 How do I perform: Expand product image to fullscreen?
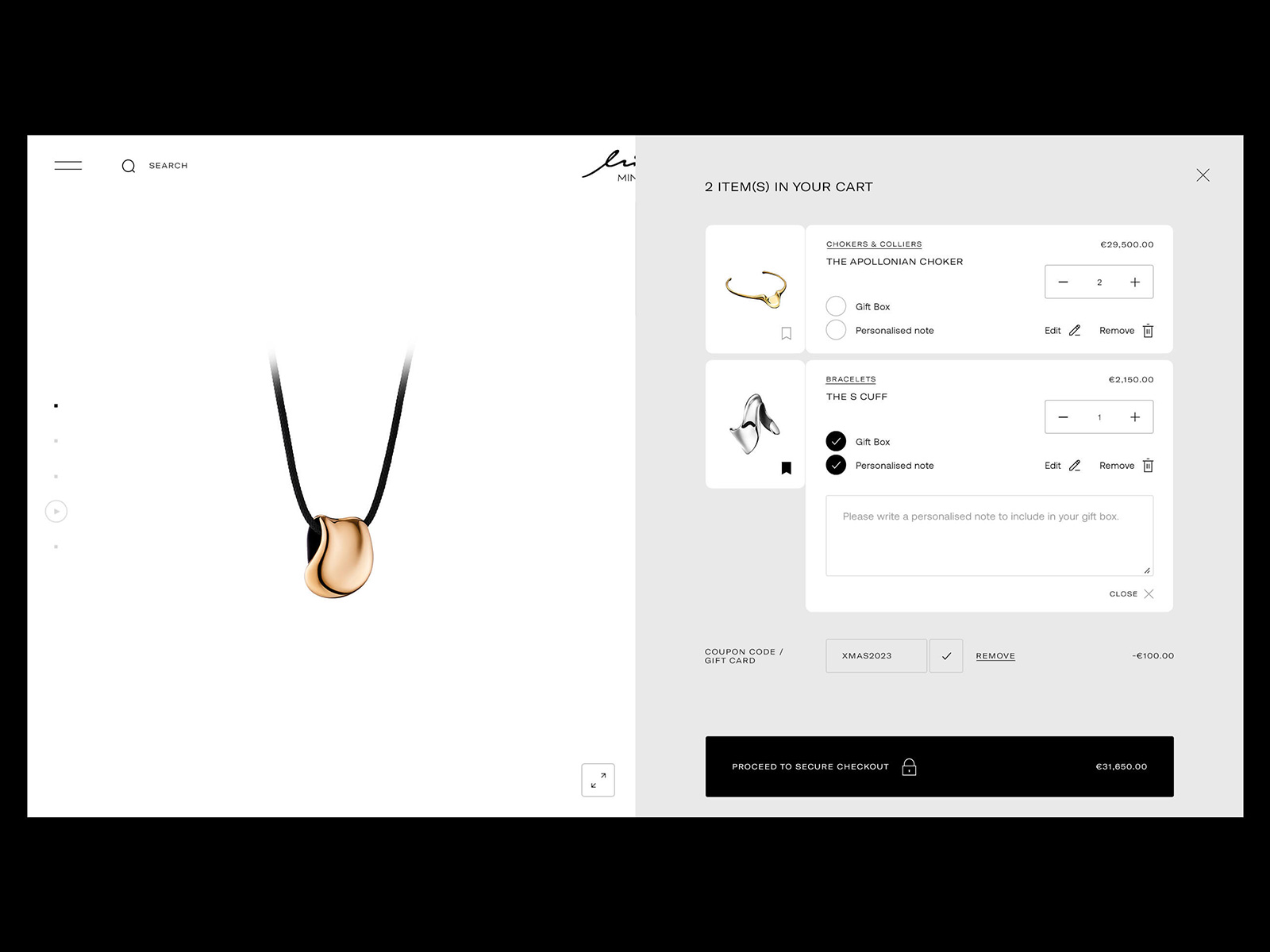coord(598,780)
